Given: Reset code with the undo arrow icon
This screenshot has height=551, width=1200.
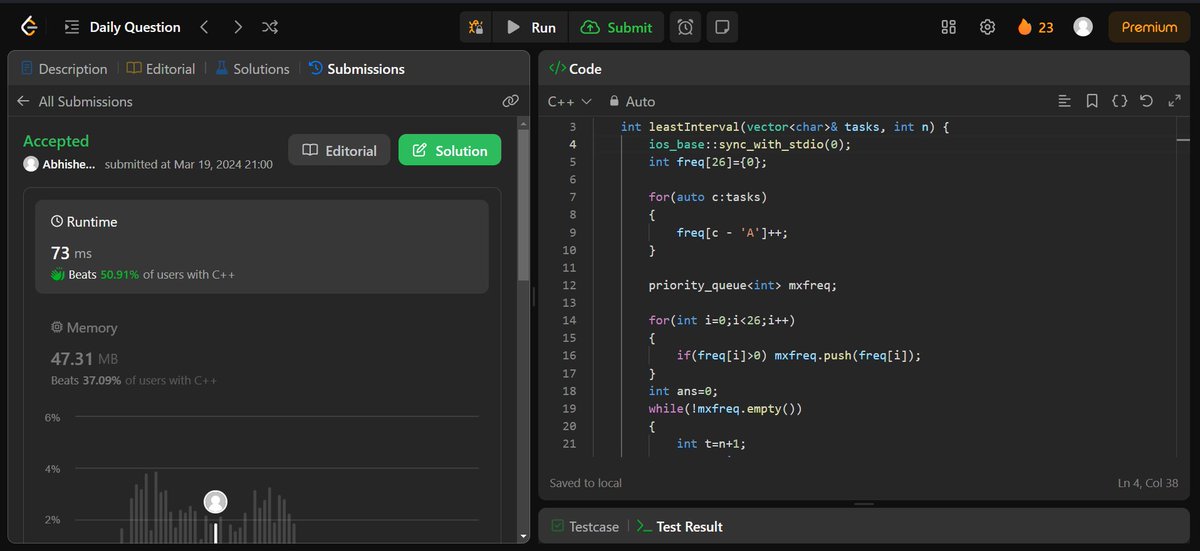Looking at the screenshot, I should pyautogui.click(x=1147, y=101).
